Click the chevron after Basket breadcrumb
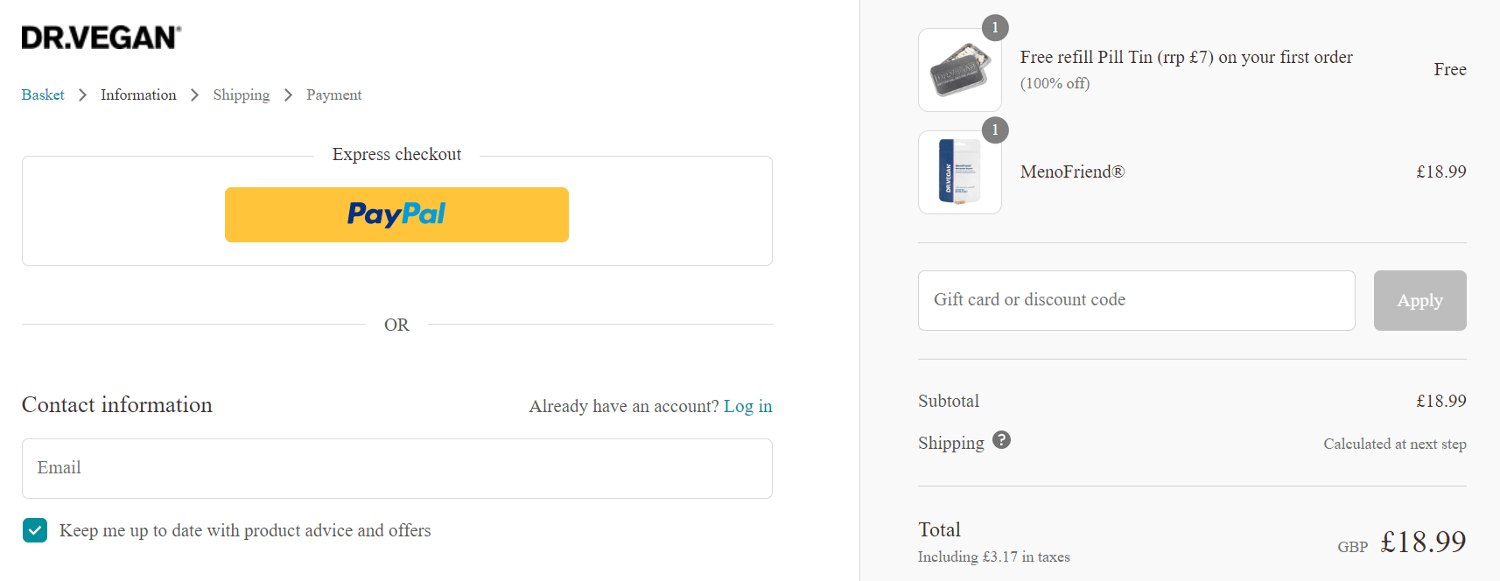The width and height of the screenshot is (1500, 581). pos(83,95)
